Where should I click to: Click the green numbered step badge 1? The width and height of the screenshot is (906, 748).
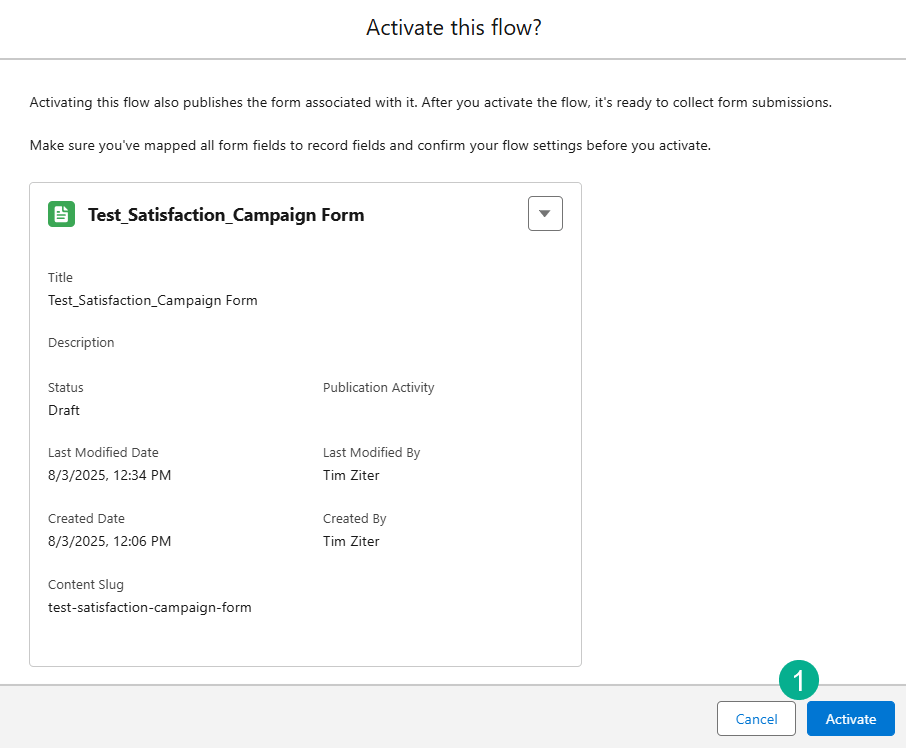click(798, 682)
